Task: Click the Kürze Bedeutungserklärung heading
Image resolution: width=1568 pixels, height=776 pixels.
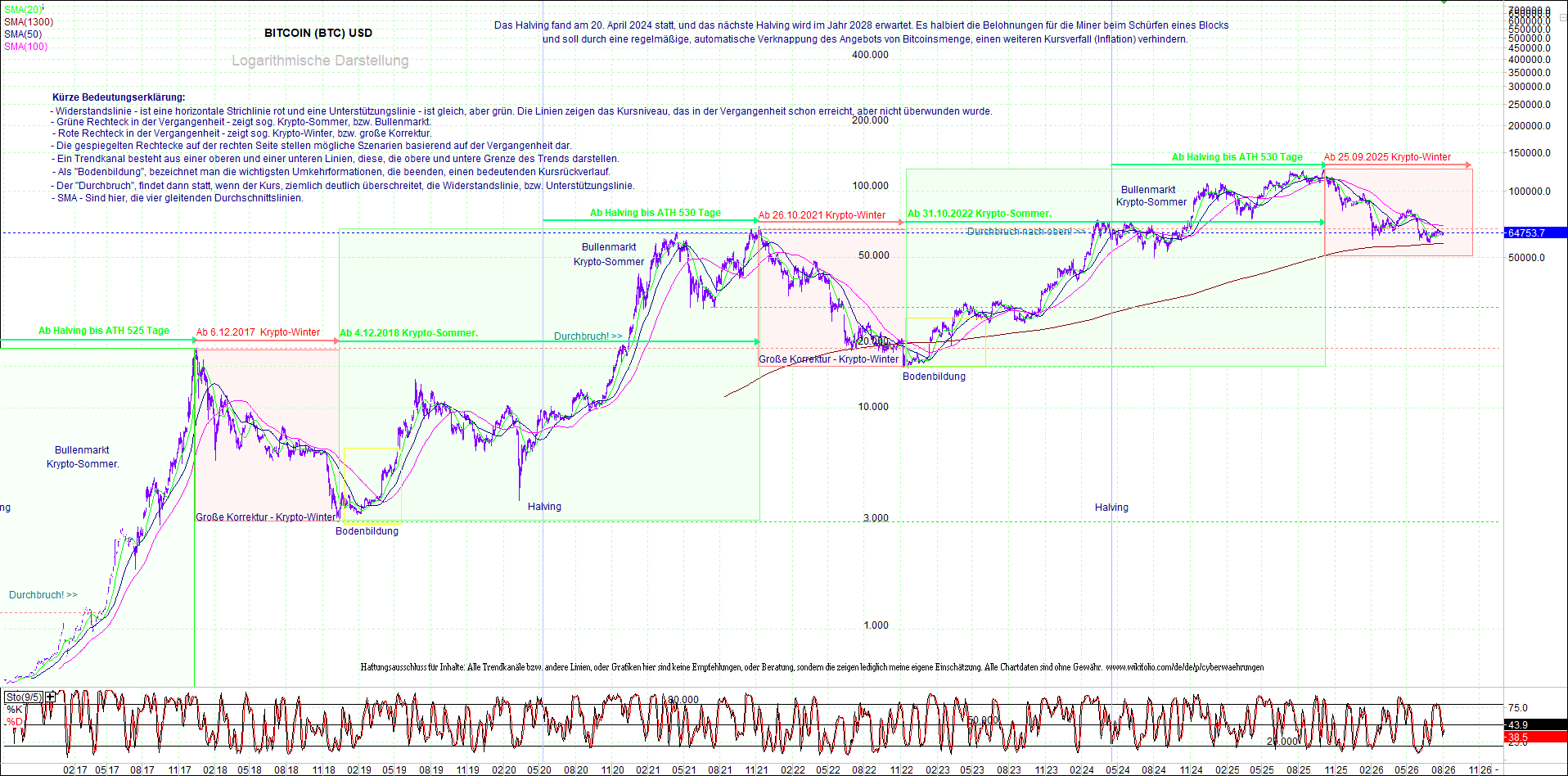Action: [119, 97]
